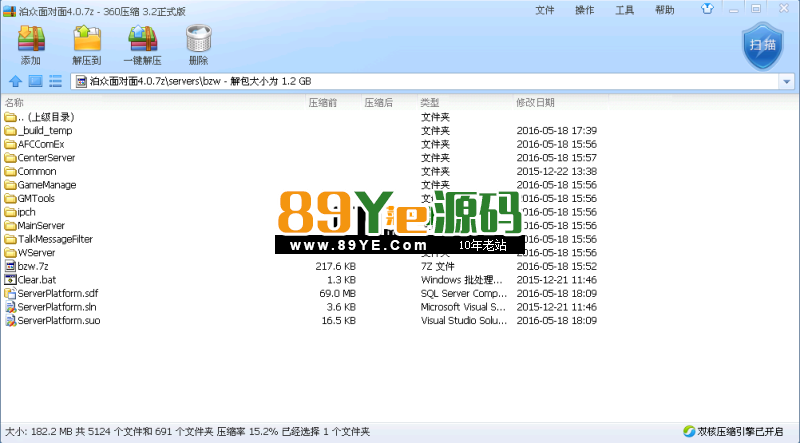Click the 'Windows 批处理...' type cell
The width and height of the screenshot is (800, 443).
coord(461,280)
